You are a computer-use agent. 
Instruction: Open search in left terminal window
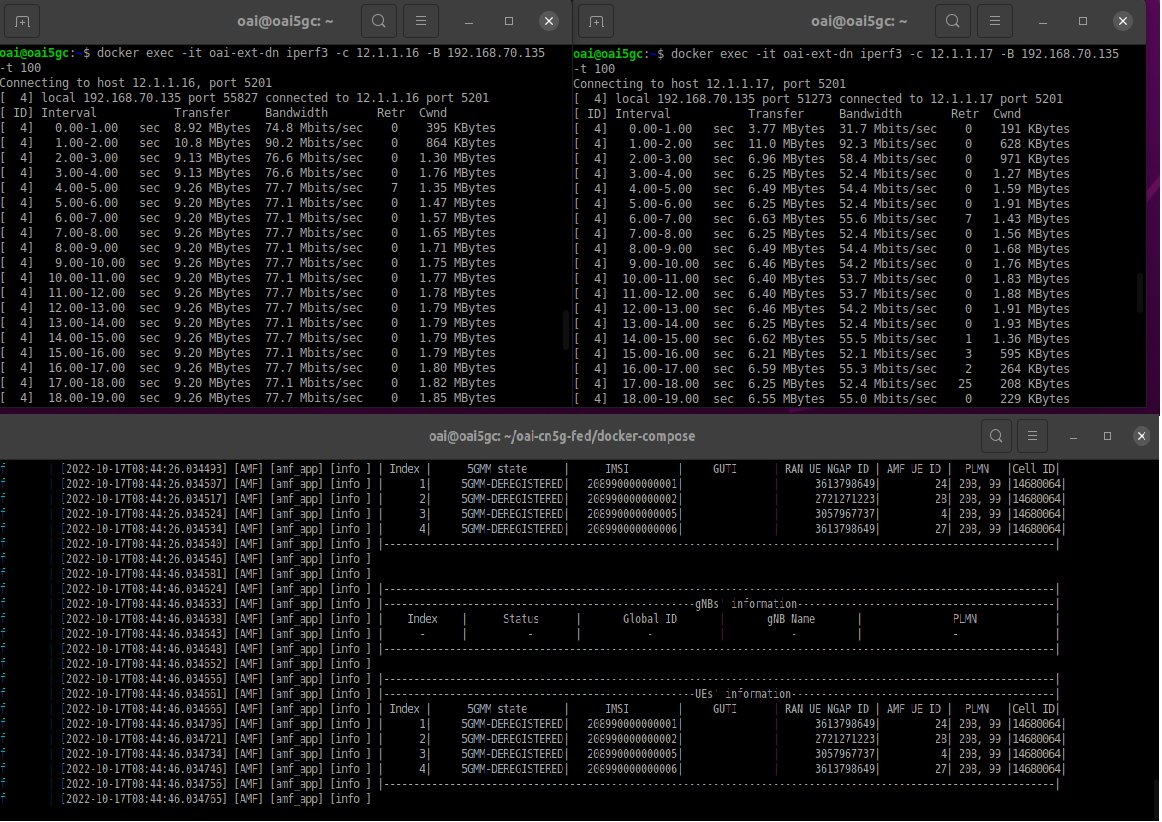[379, 21]
